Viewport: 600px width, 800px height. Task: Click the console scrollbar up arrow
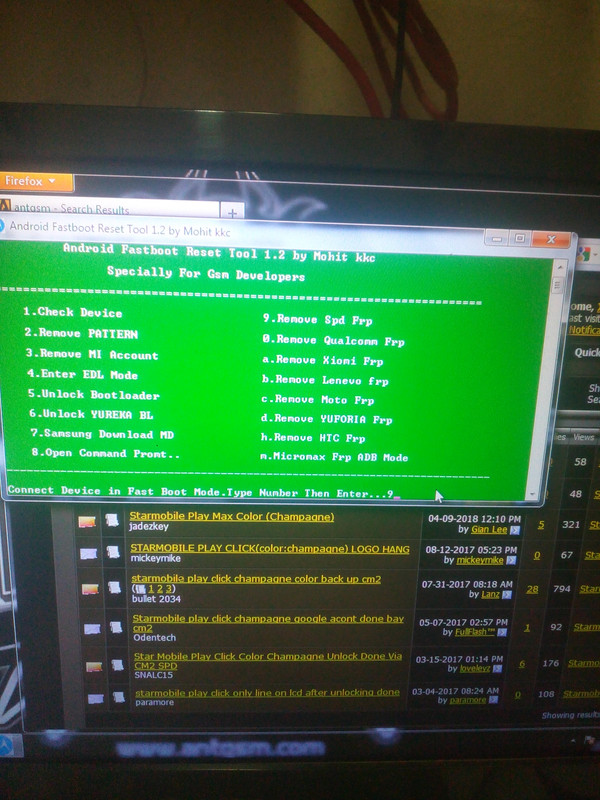point(559,267)
